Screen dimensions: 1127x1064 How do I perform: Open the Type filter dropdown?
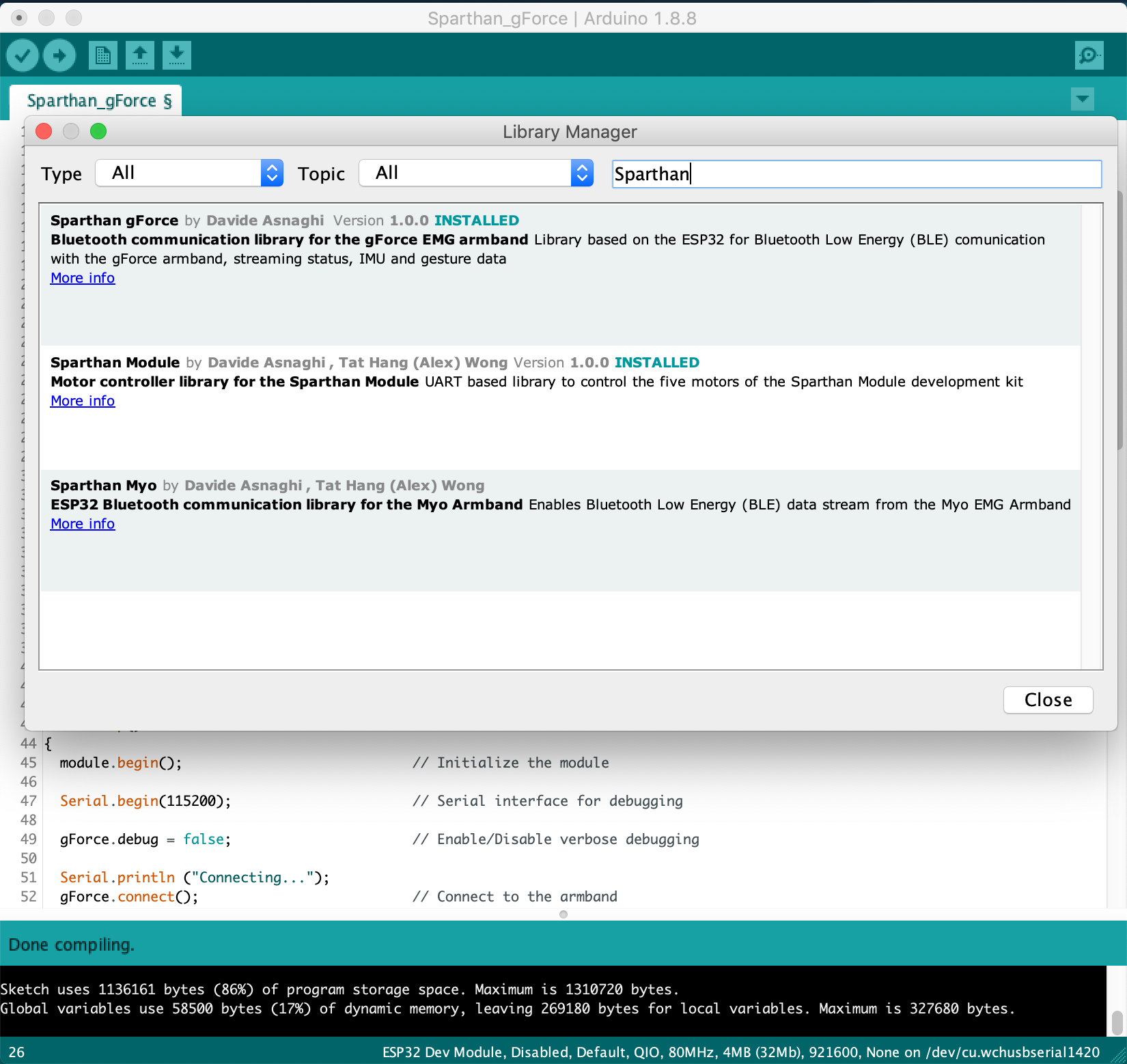click(x=189, y=173)
